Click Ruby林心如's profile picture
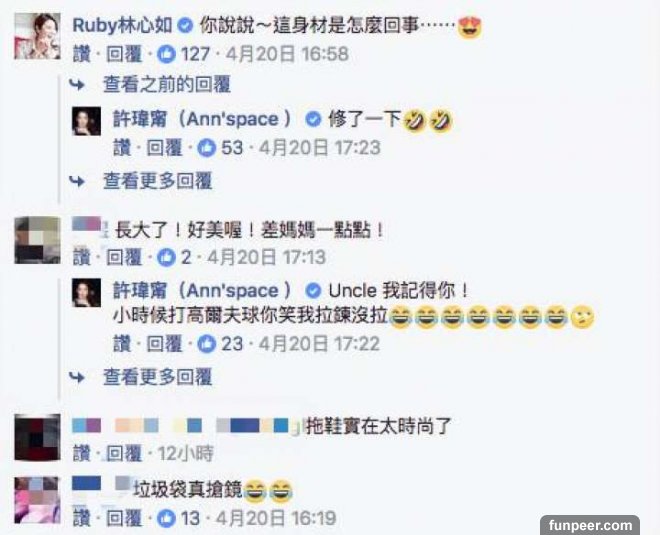Image resolution: width=660 pixels, height=535 pixels. pos(37,36)
